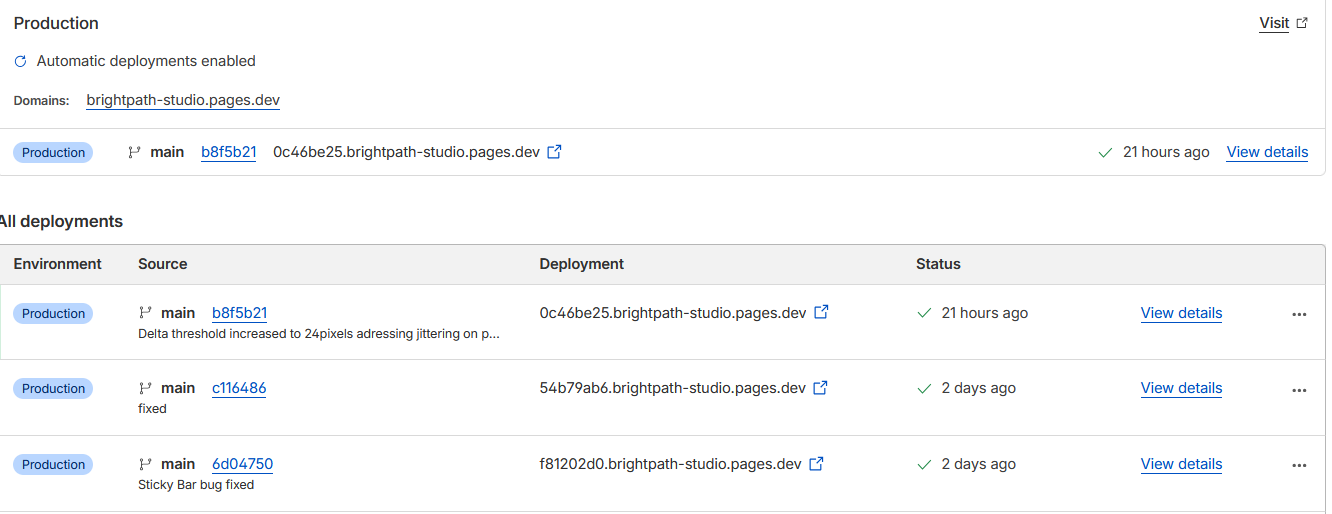Click the green checkmark in the b8f5b21 table row
Viewport: 1332px width, 514px height.
pyautogui.click(x=924, y=313)
